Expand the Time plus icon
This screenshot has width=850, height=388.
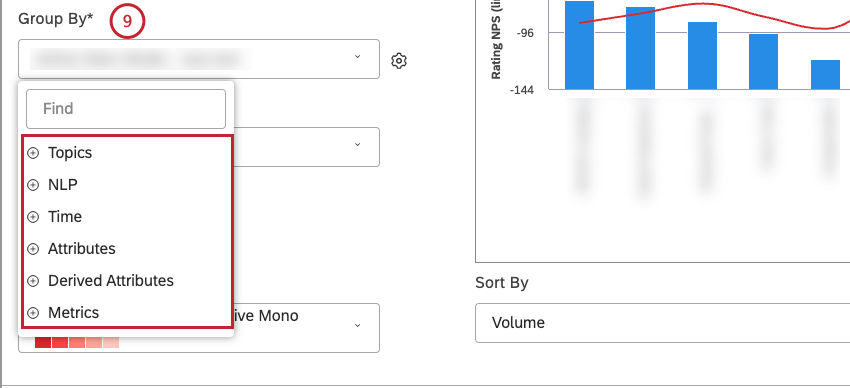(x=33, y=217)
